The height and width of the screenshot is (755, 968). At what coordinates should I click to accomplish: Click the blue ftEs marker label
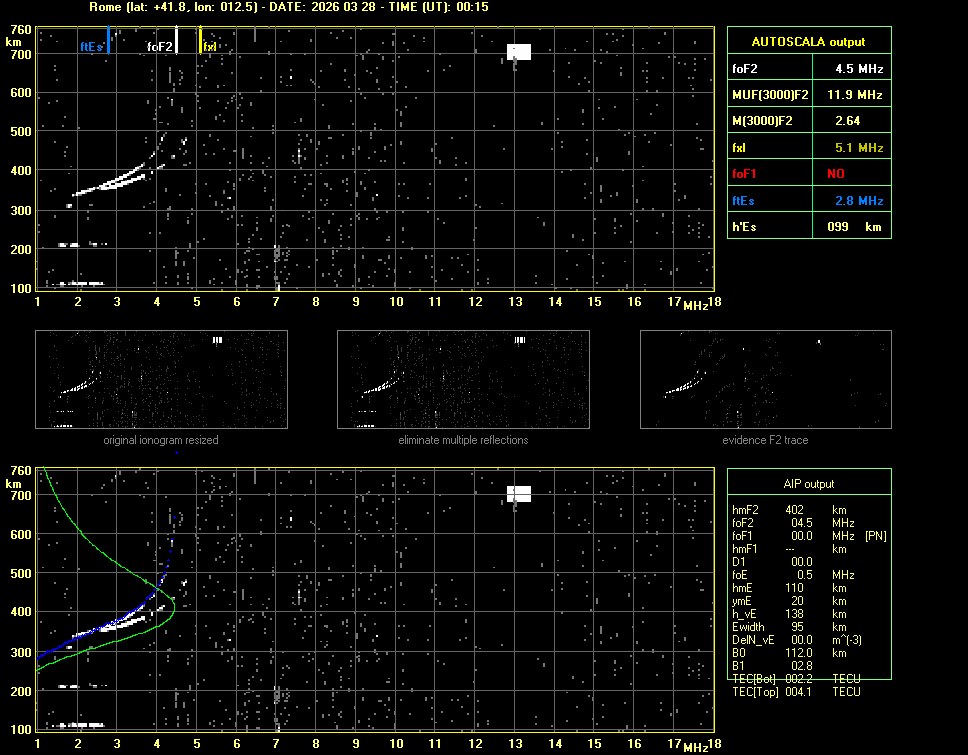(x=92, y=46)
